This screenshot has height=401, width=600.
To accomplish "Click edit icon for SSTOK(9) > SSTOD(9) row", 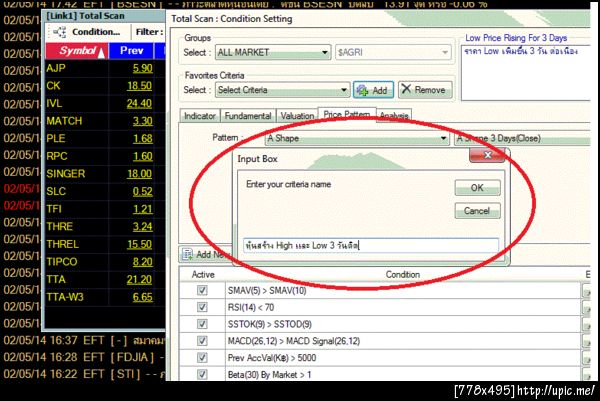I will click(586, 325).
